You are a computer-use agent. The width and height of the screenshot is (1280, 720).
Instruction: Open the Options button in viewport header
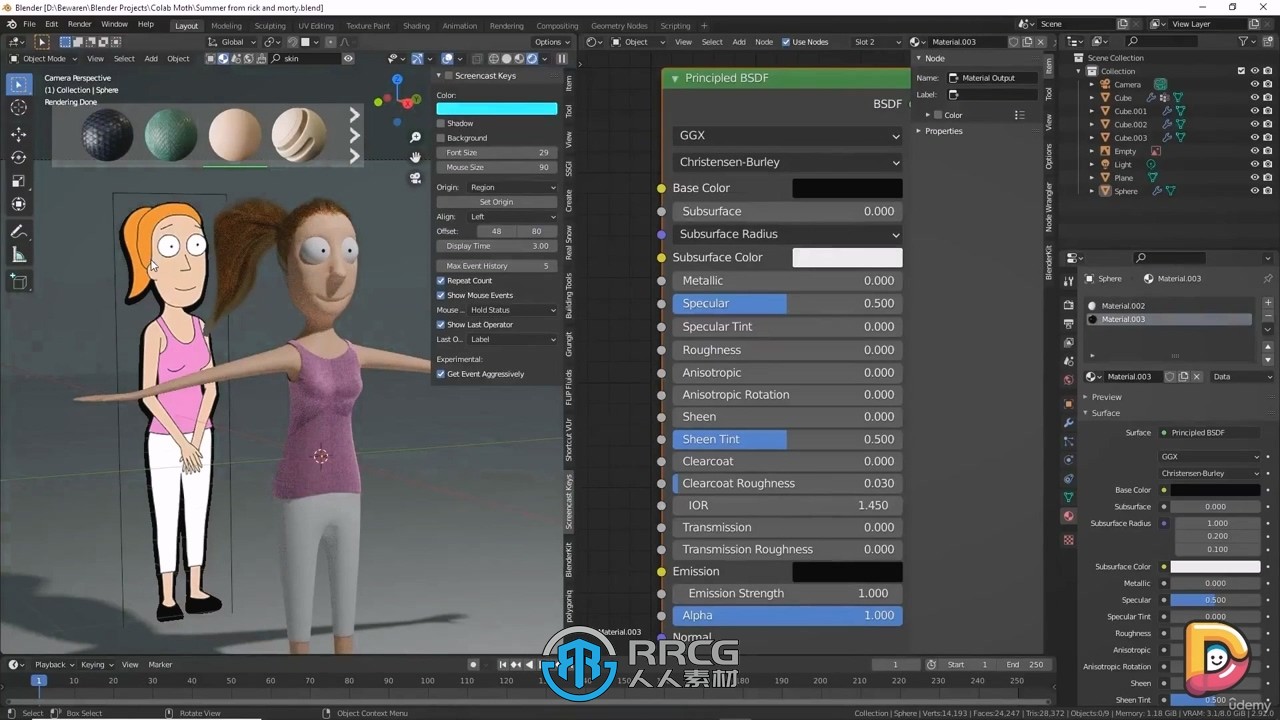pyautogui.click(x=551, y=42)
